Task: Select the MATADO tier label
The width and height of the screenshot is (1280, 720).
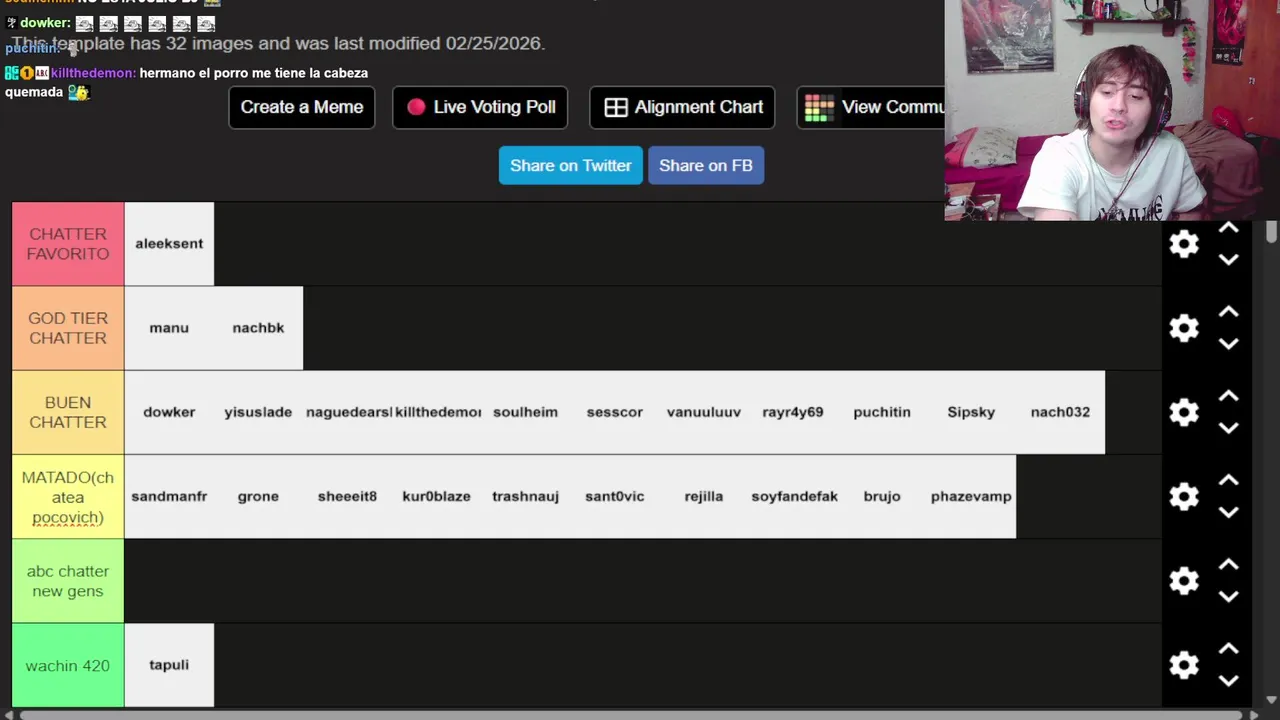Action: pyautogui.click(x=68, y=497)
